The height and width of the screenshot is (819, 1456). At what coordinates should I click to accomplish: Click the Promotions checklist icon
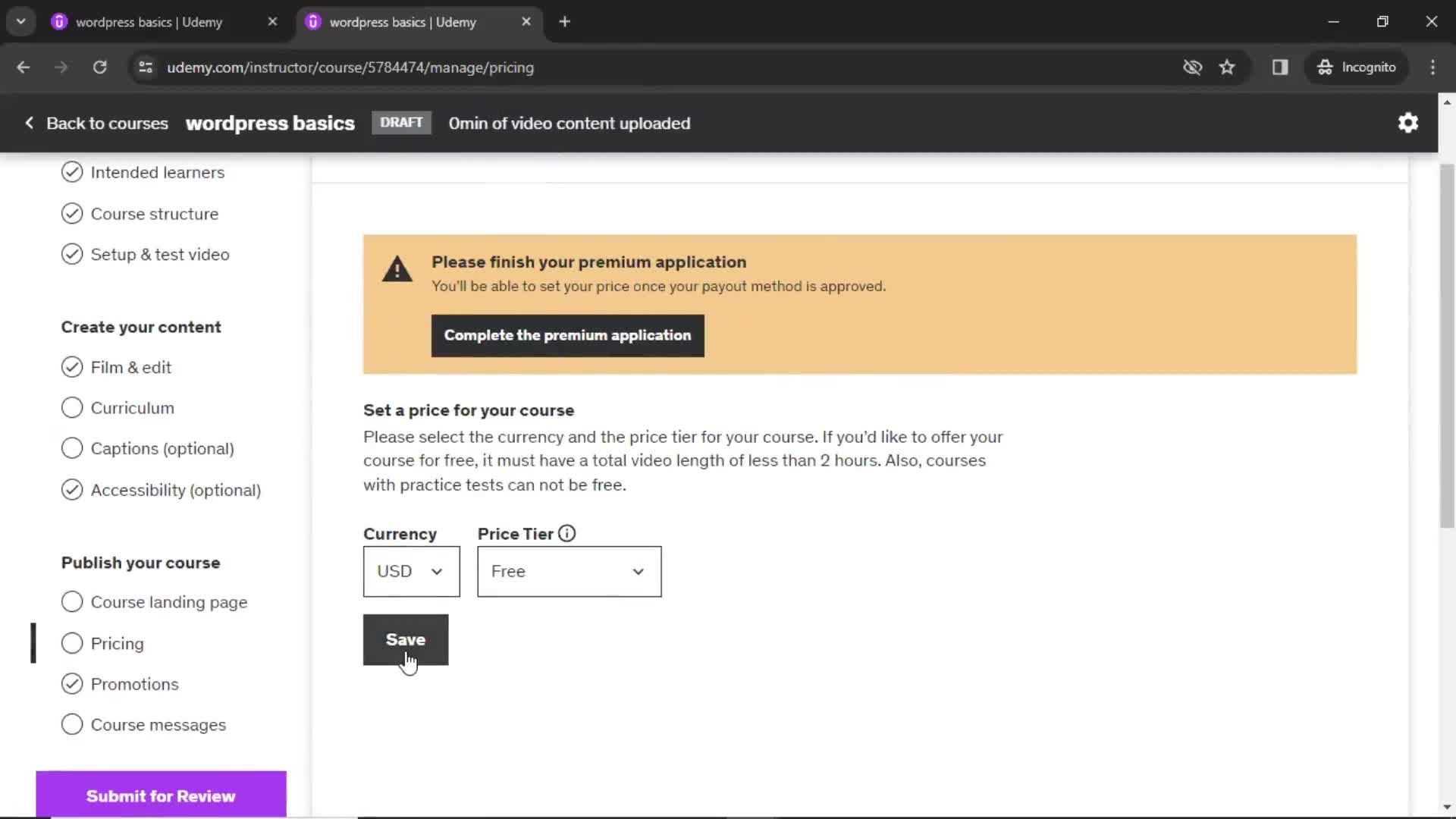[71, 684]
